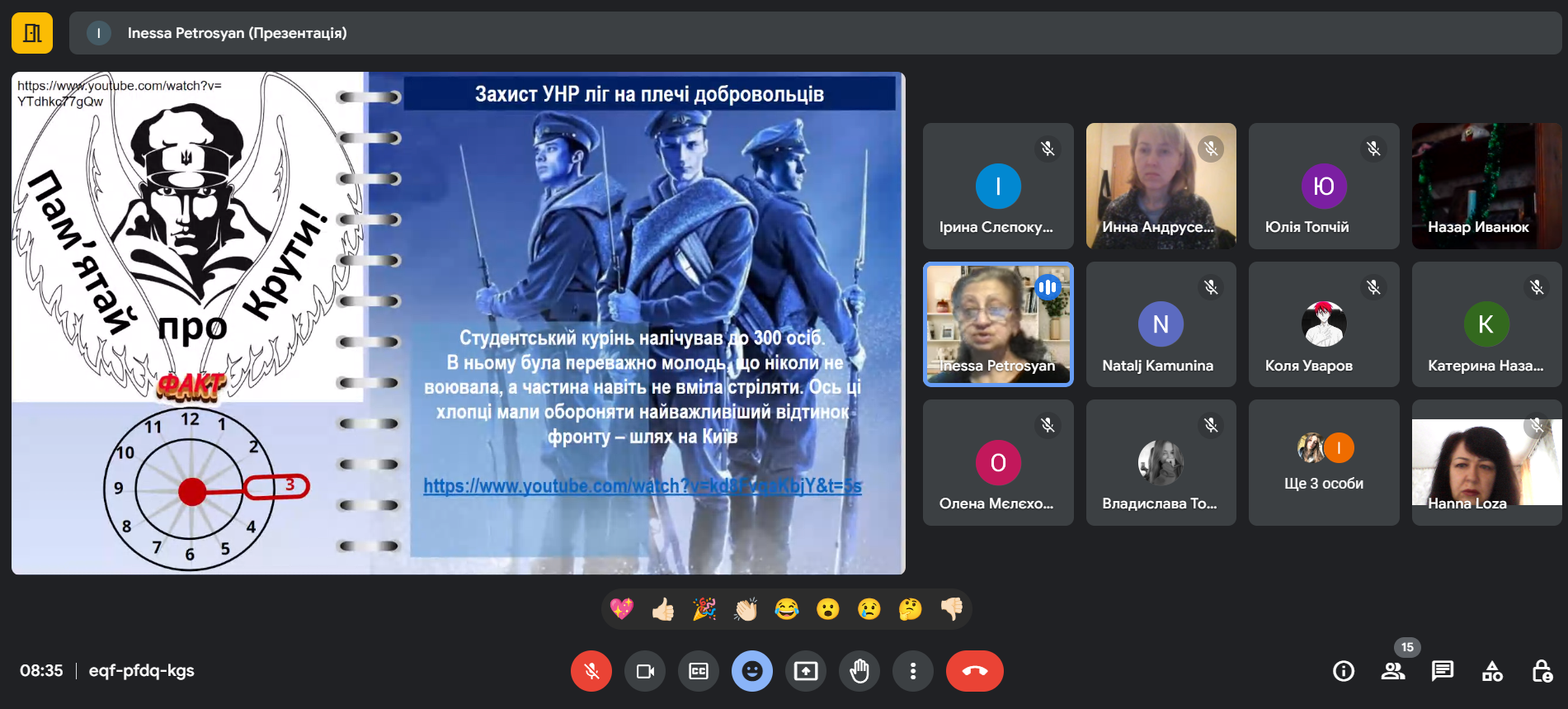The width and height of the screenshot is (1568, 709).
Task: Unmute the microphone in bottom toolbar
Action: click(x=591, y=671)
